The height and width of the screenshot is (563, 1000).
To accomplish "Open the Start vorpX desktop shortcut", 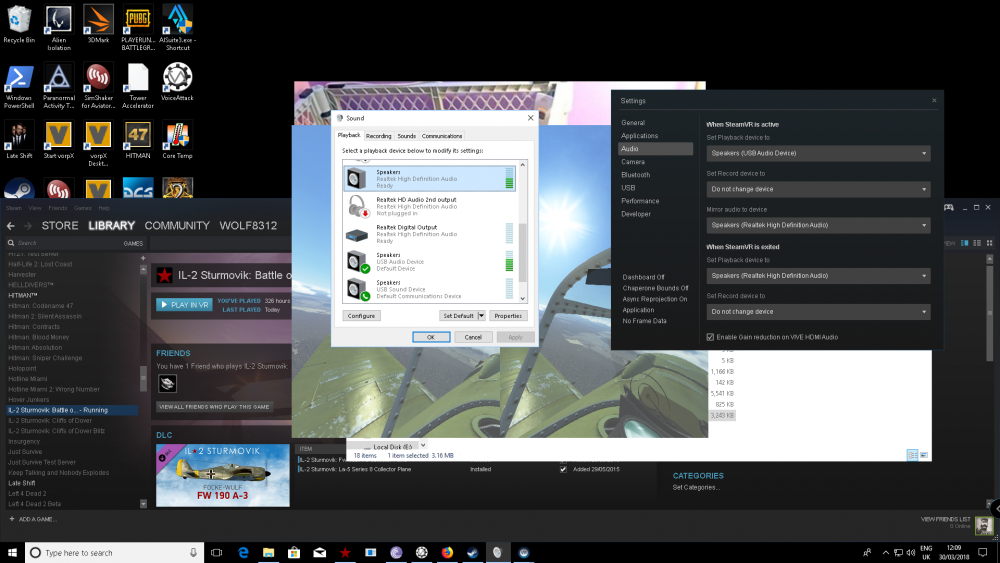I will click(x=59, y=140).
